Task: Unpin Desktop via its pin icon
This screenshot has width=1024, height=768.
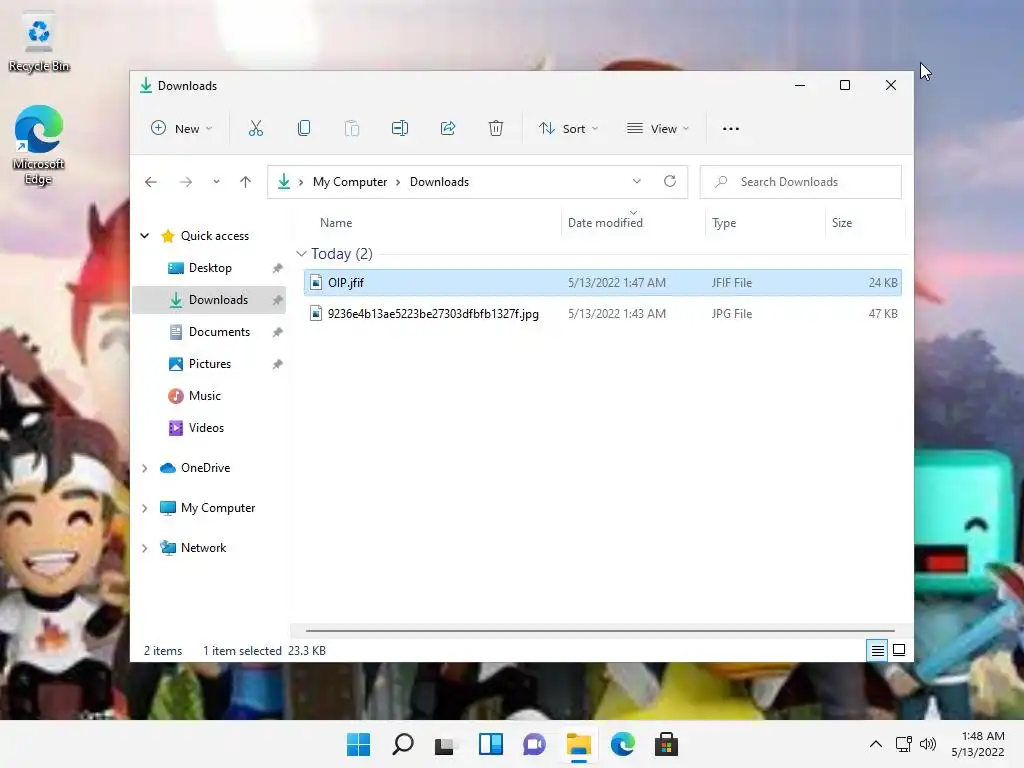Action: pos(278,268)
